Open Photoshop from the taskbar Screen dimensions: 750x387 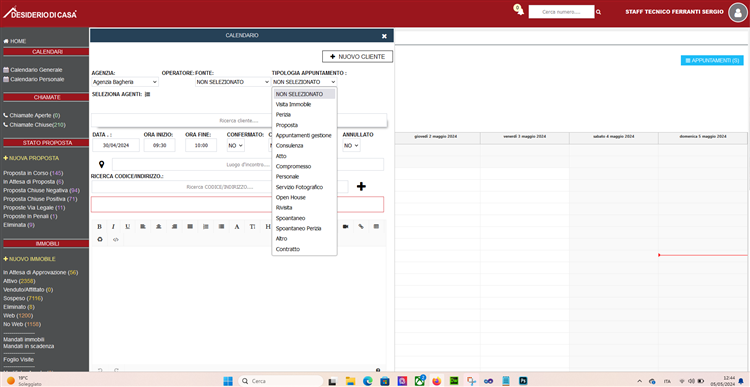click(x=523, y=381)
